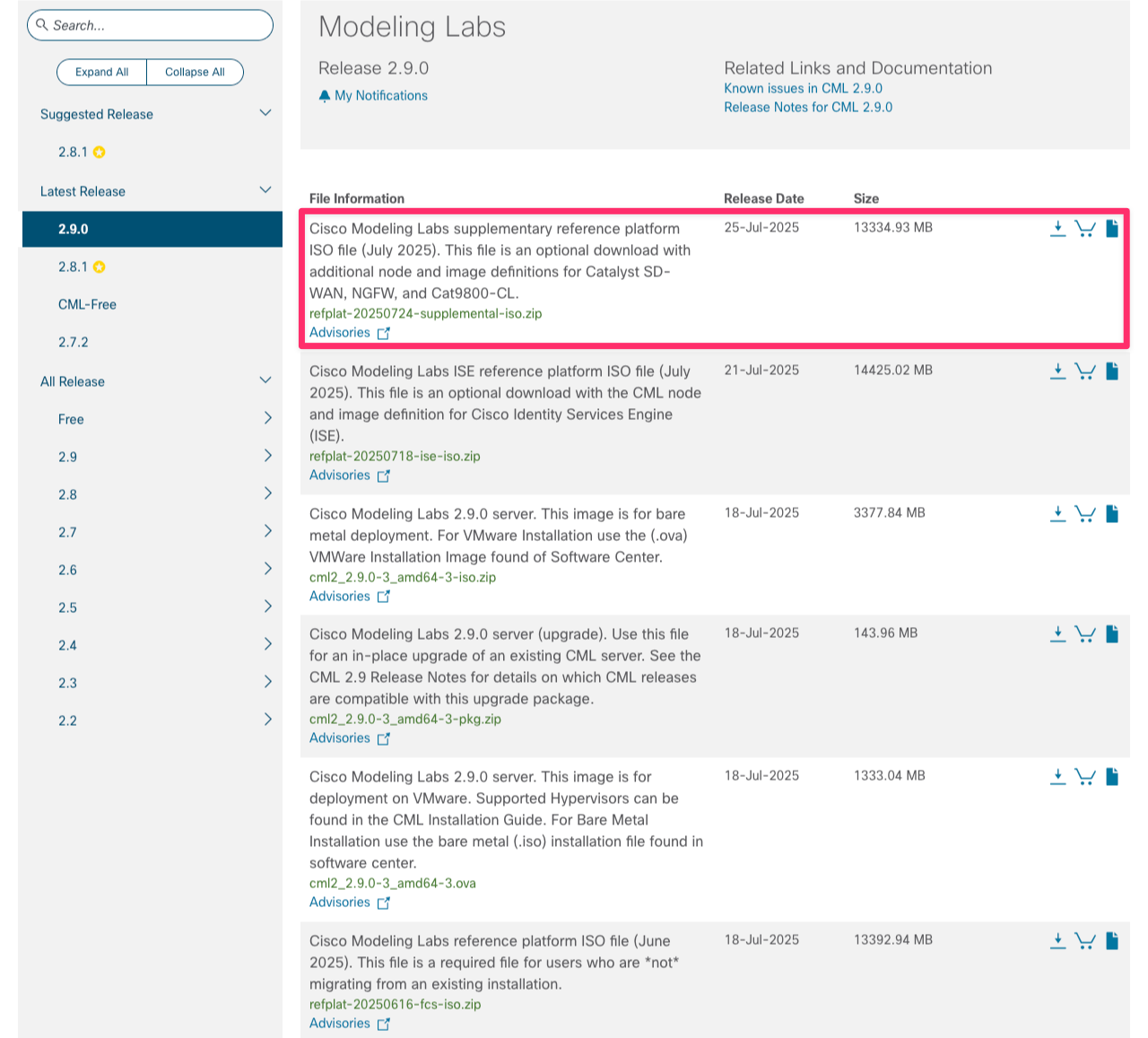Open document icon for bare metal ISO row
The height and width of the screenshot is (1038, 1148).
click(x=1112, y=514)
